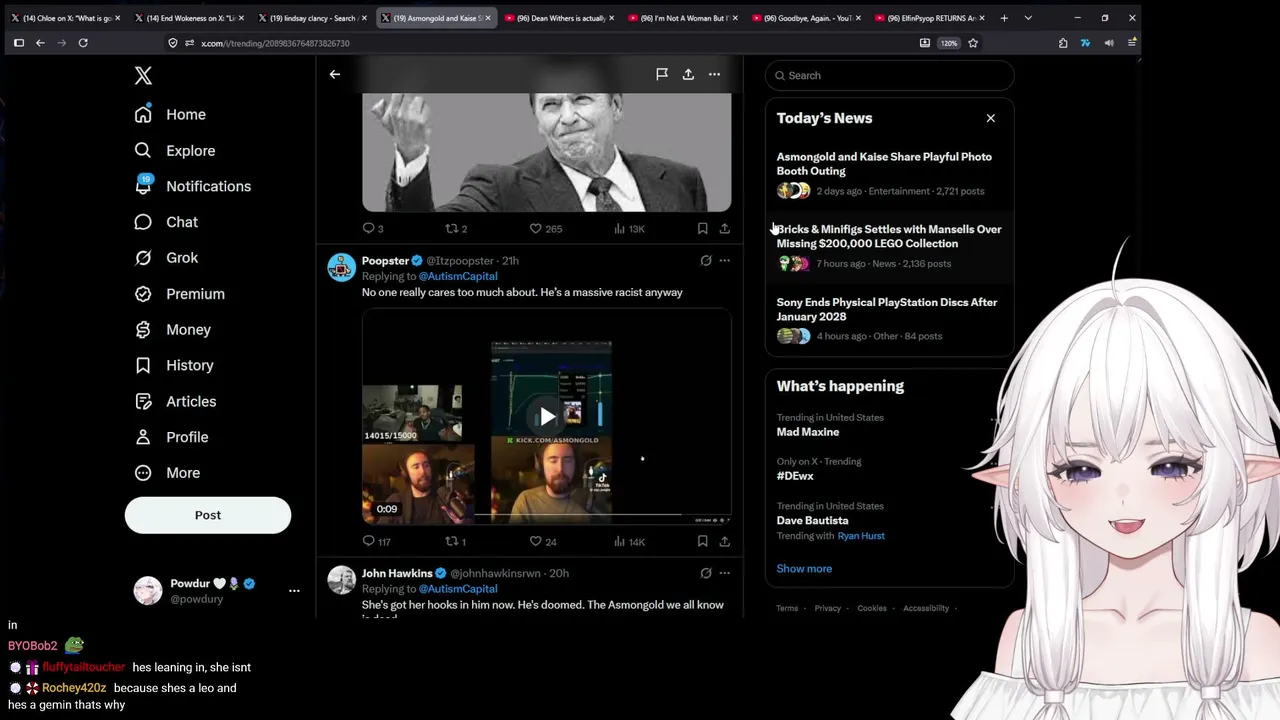Share Poopster's post
Screen dimensions: 1280x720
tap(725, 542)
